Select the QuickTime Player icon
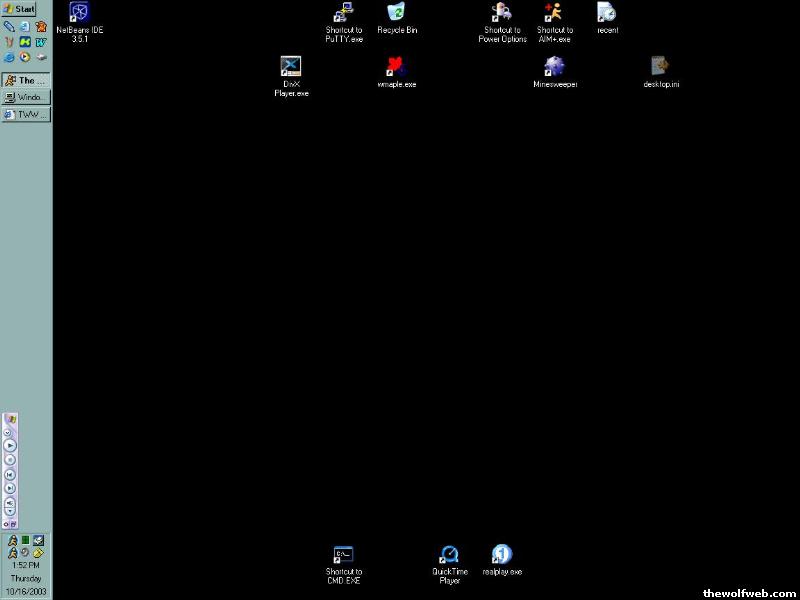The height and width of the screenshot is (600, 800). tap(450, 555)
